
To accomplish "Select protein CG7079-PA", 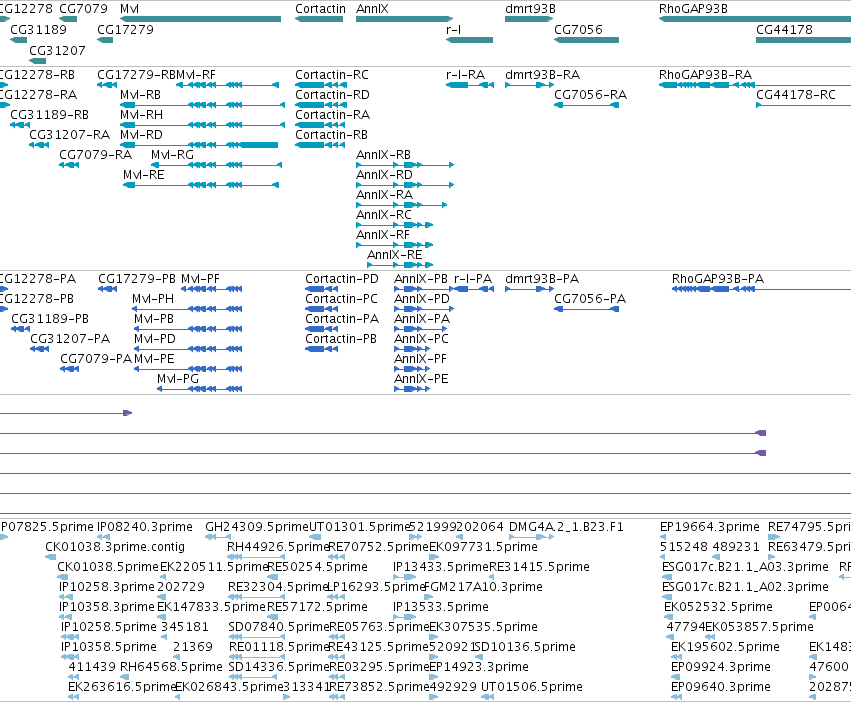I will (96, 358).
